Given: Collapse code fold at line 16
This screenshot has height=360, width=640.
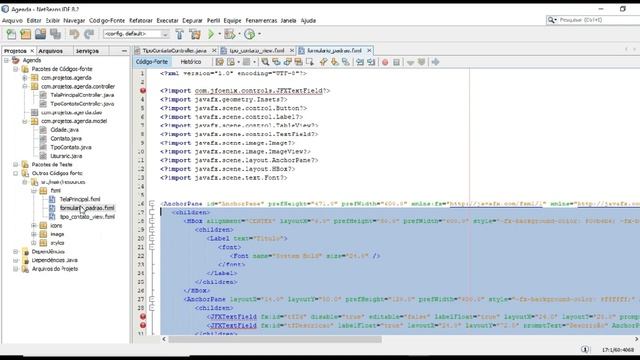Looking at the screenshot, I should pos(152,204).
